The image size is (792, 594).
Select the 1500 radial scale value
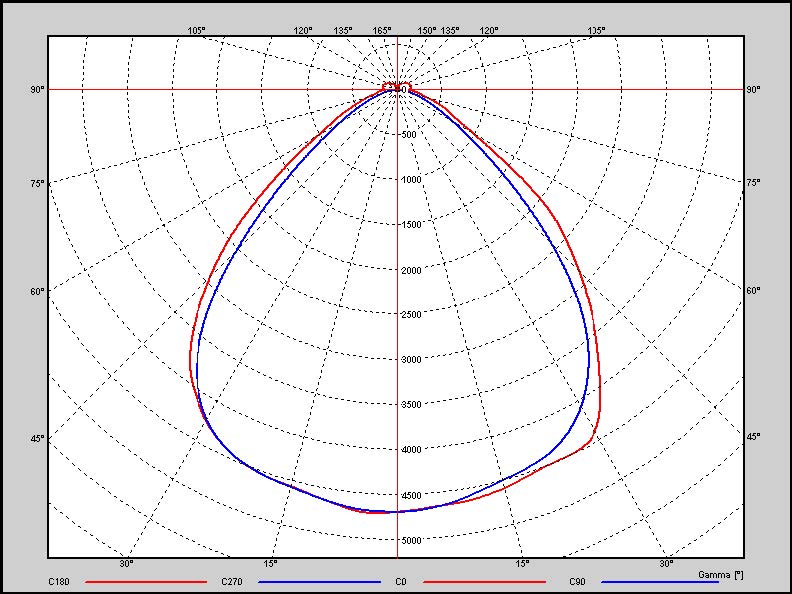coord(411,224)
